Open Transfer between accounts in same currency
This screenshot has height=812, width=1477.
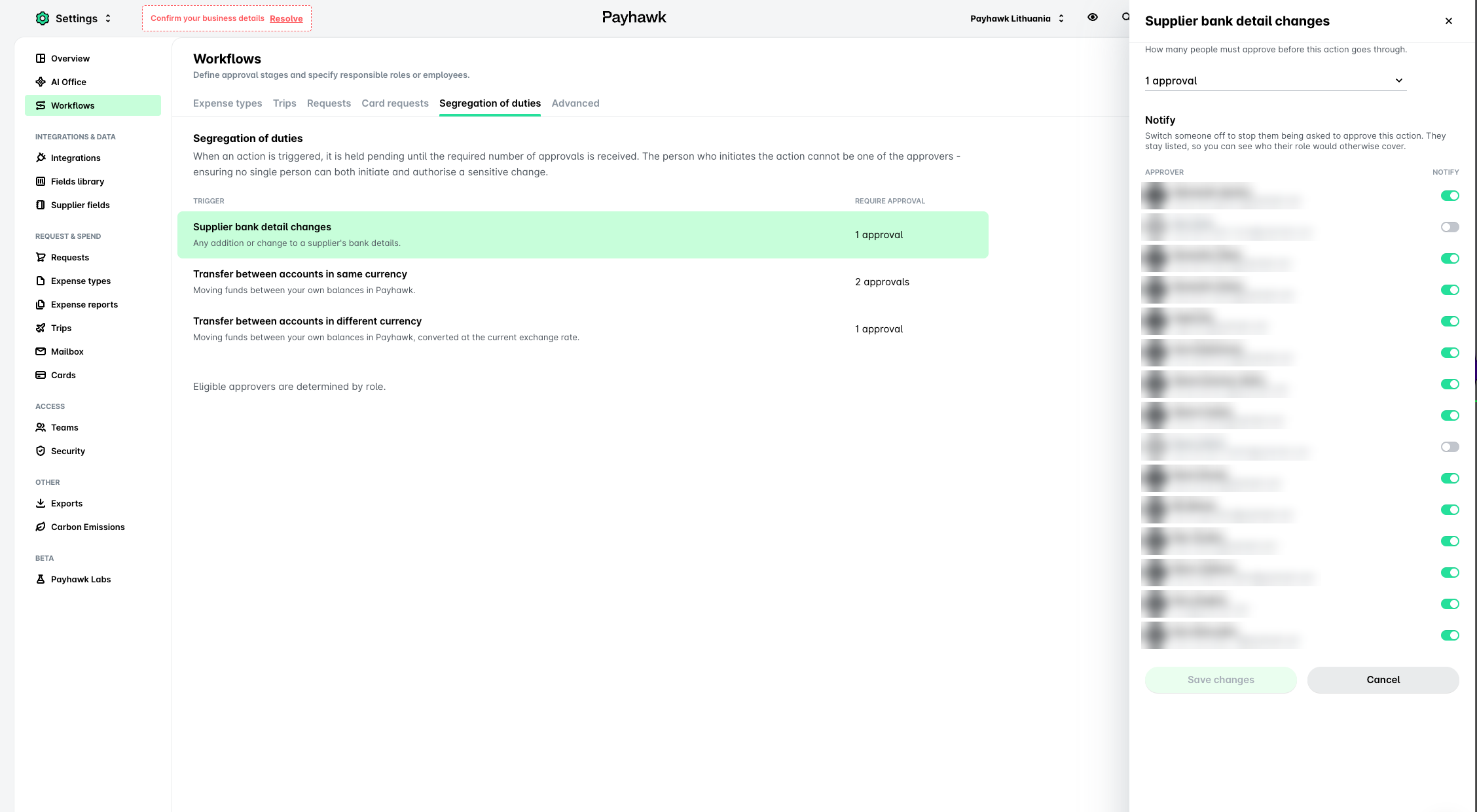tap(583, 282)
